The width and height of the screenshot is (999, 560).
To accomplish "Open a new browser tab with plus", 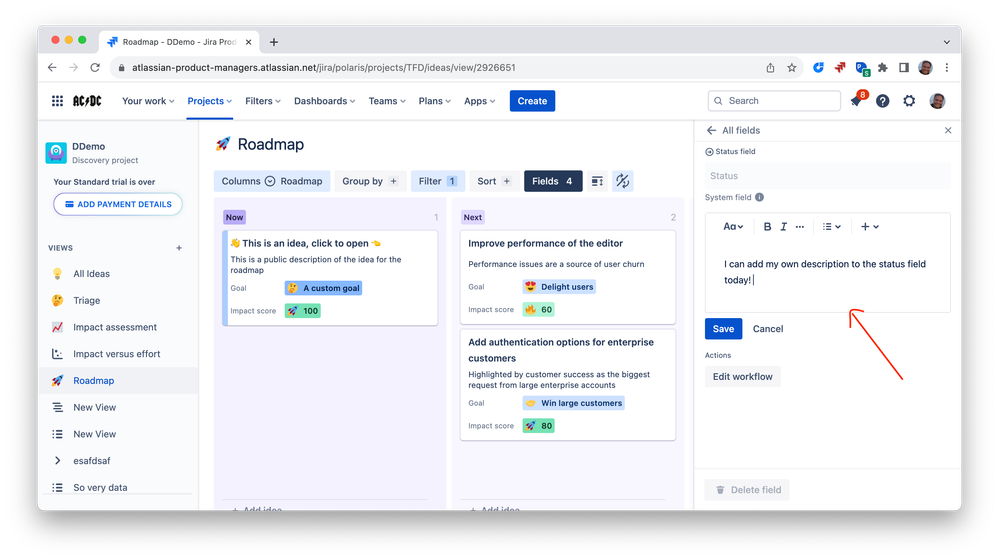I will [274, 42].
